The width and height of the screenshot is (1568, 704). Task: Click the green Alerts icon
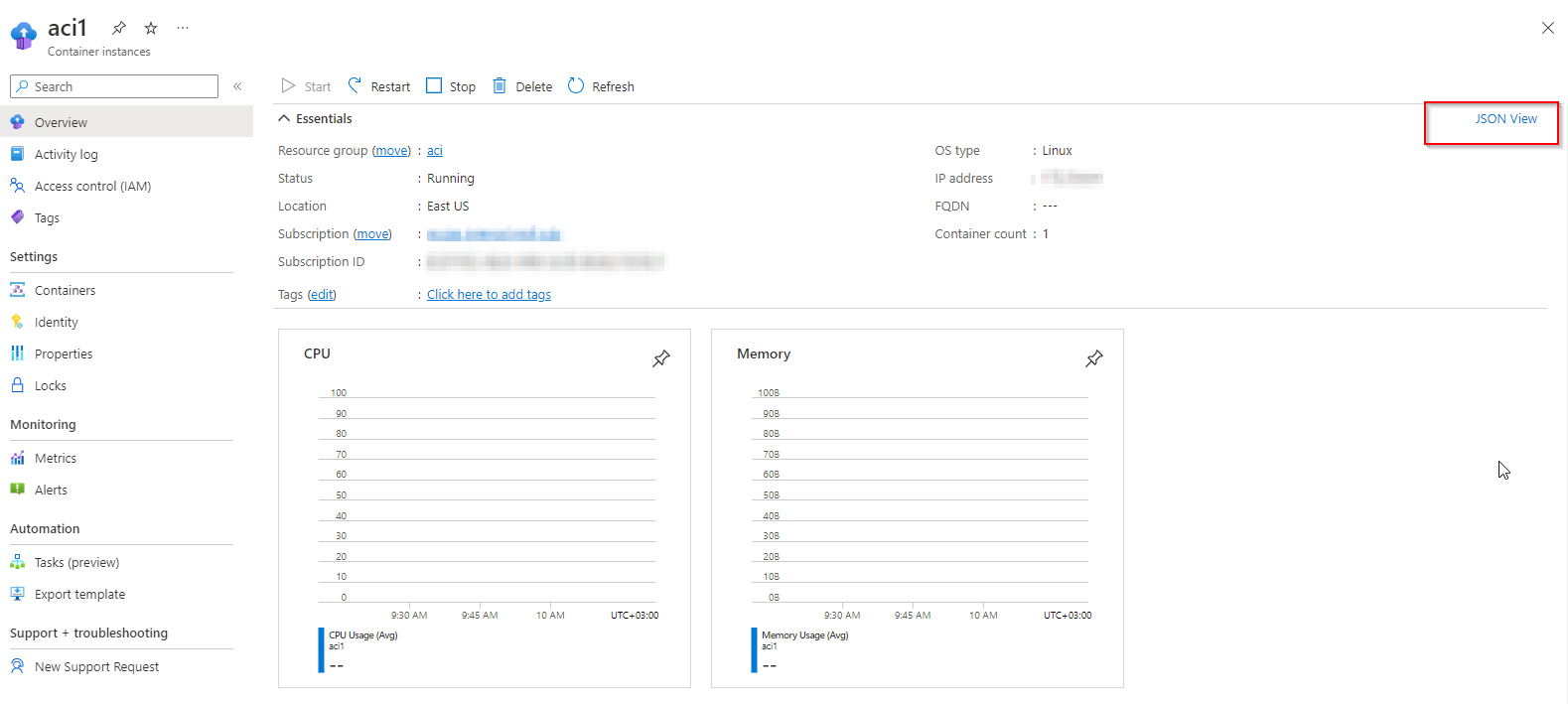coord(17,490)
